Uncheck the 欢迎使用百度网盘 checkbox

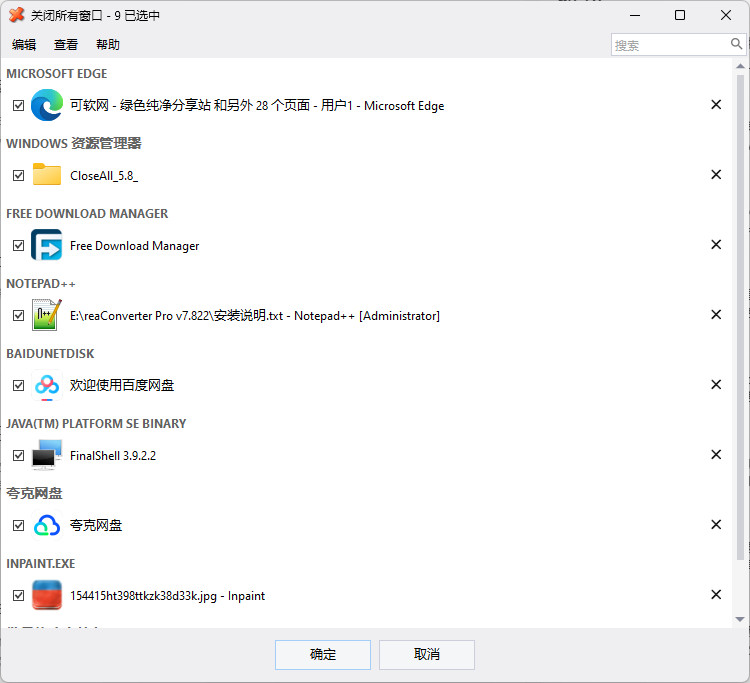[x=18, y=385]
